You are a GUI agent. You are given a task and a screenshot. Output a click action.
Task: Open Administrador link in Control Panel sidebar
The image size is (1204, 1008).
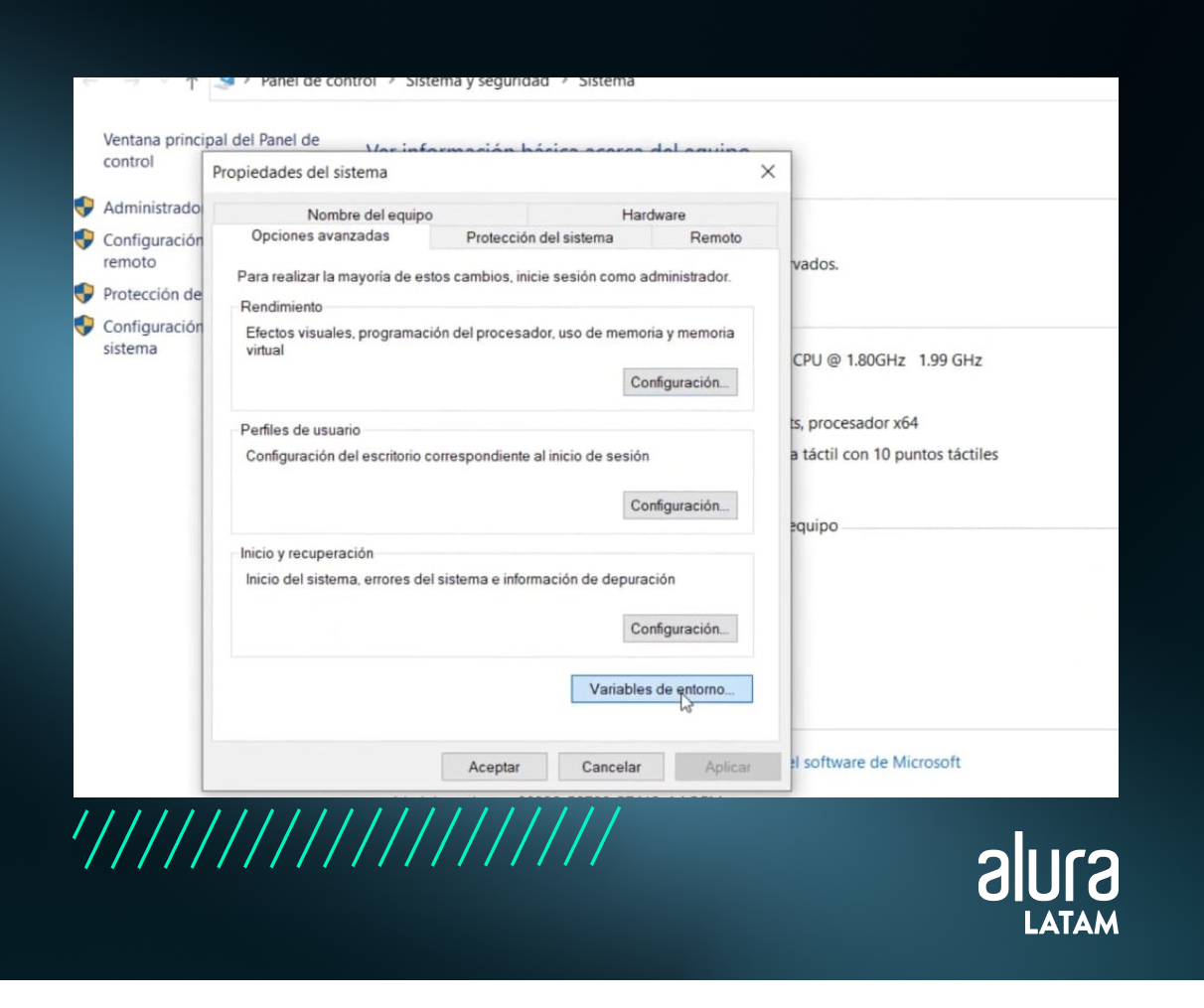pos(152,208)
